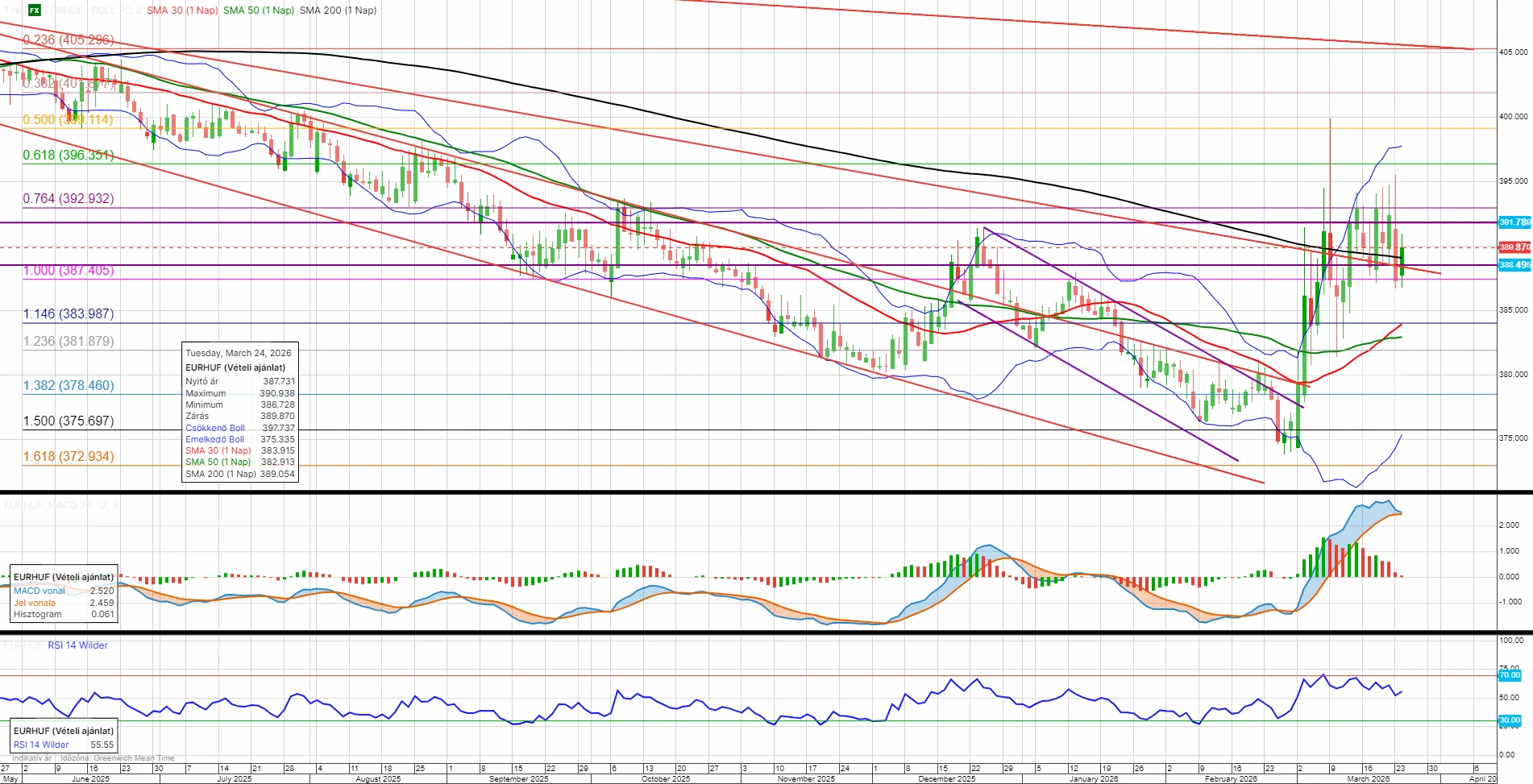Click the red 389.870 current price tag
This screenshot has height=784, width=1533.
pyautogui.click(x=1514, y=247)
